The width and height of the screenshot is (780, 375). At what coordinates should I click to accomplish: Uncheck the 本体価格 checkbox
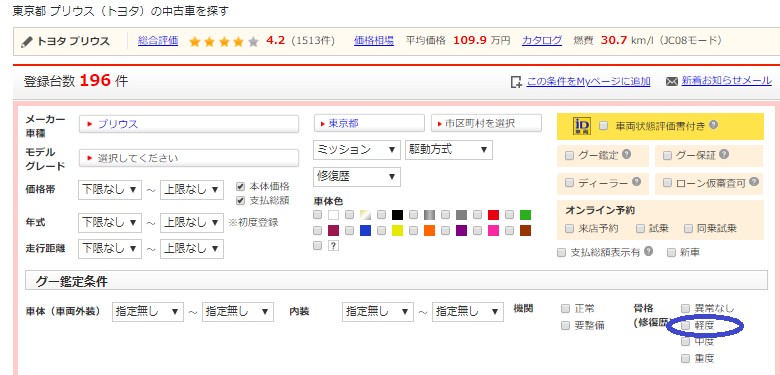pyautogui.click(x=241, y=187)
